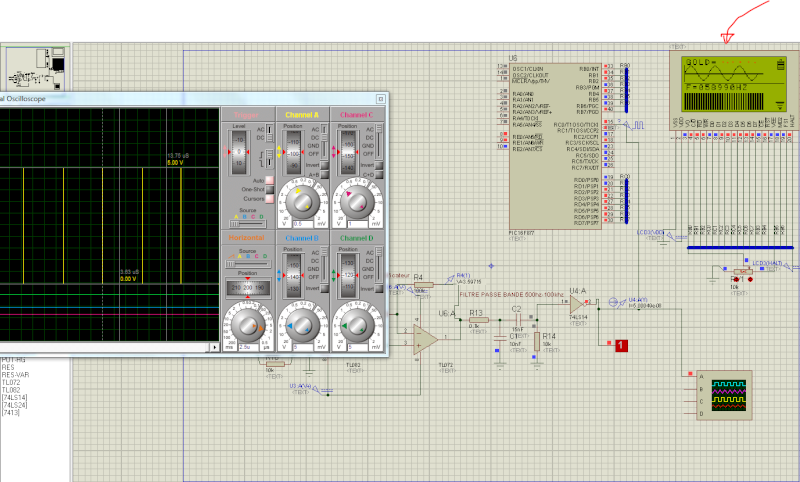The width and height of the screenshot is (800, 482).
Task: Click Channel B coupling slider
Action: click(x=324, y=265)
